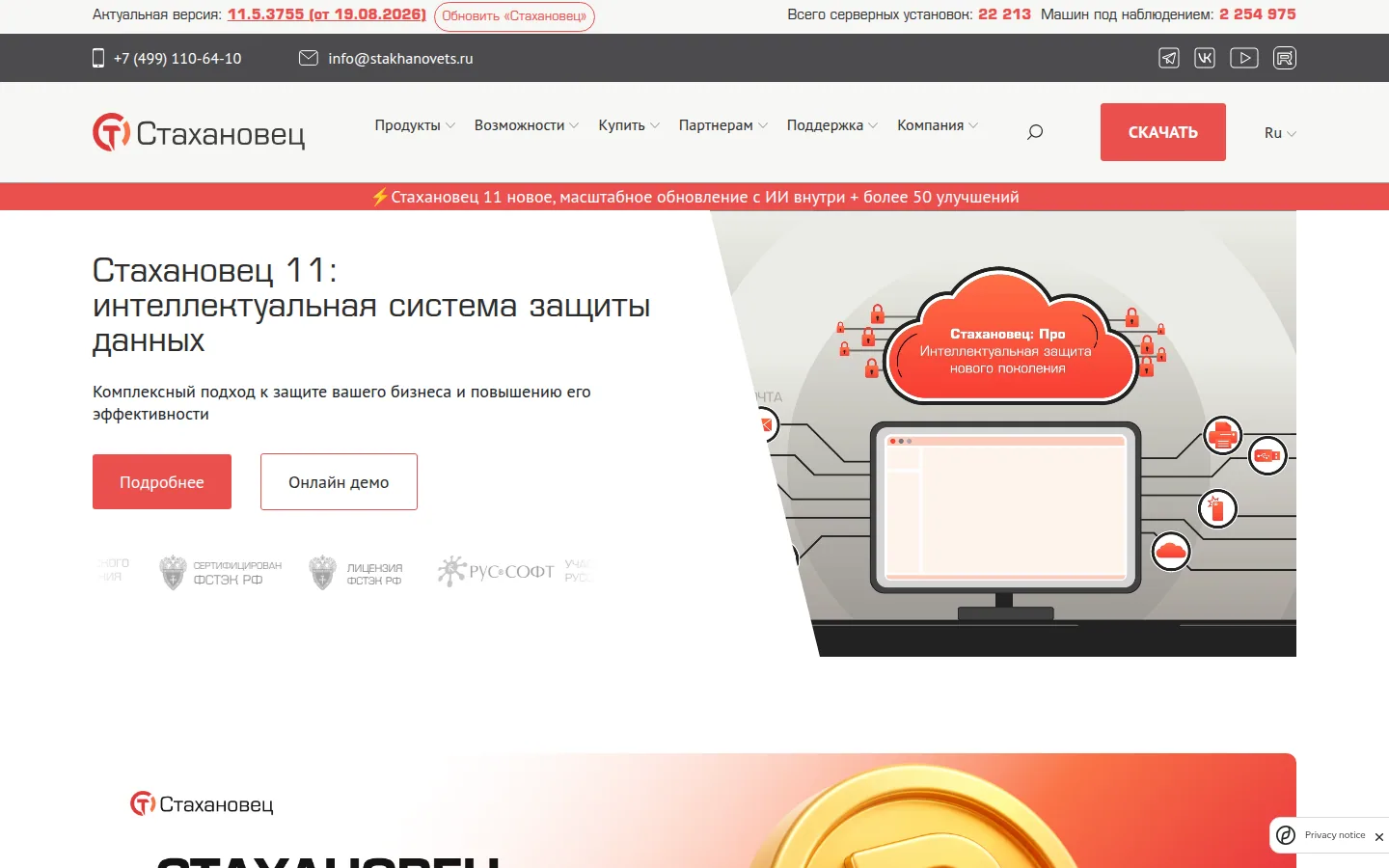This screenshot has width=1389, height=868.
Task: Click the server installs count 22 213
Action: tap(1004, 14)
